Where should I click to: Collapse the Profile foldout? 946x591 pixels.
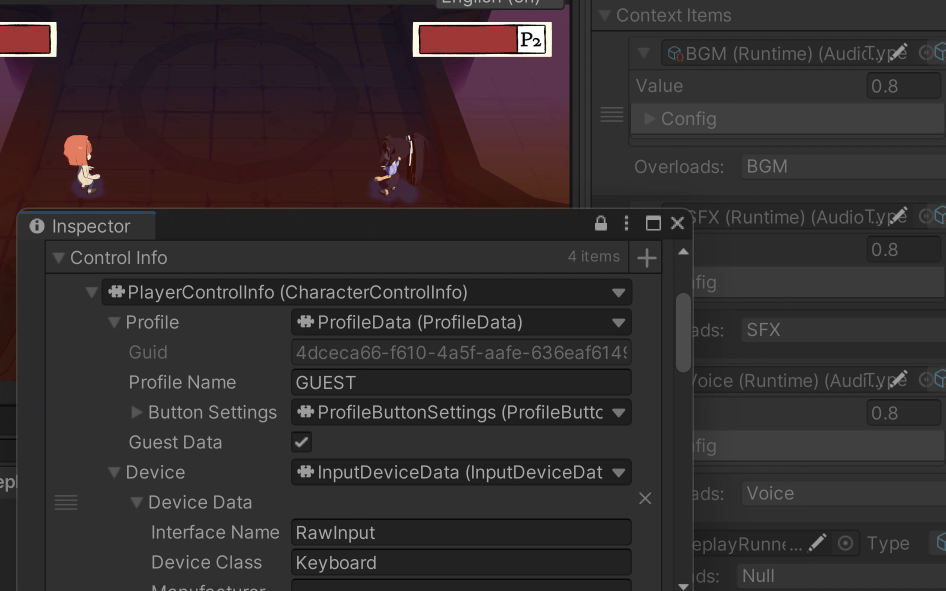(x=114, y=323)
